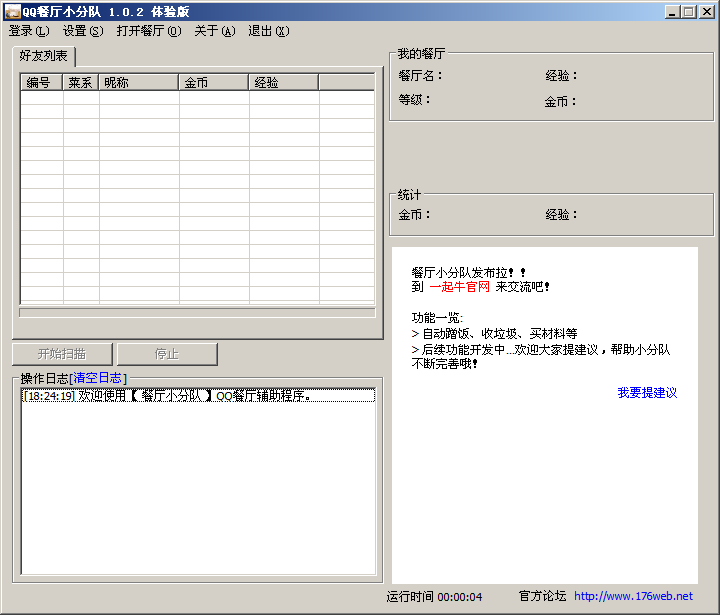The width and height of the screenshot is (720, 615).
Task: Switch to the 好友列表 tab
Action: coord(44,56)
